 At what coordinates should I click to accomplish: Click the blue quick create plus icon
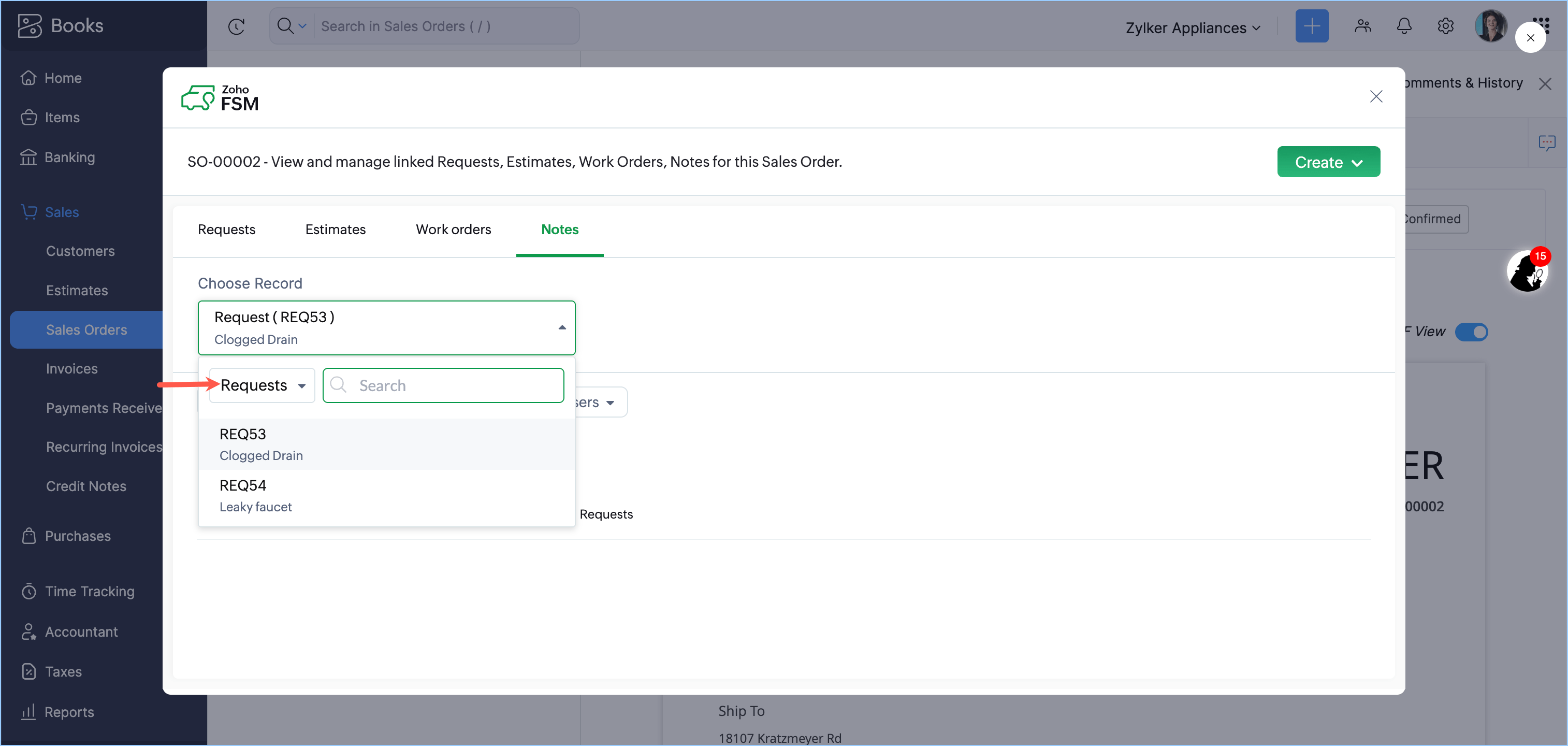click(x=1311, y=26)
